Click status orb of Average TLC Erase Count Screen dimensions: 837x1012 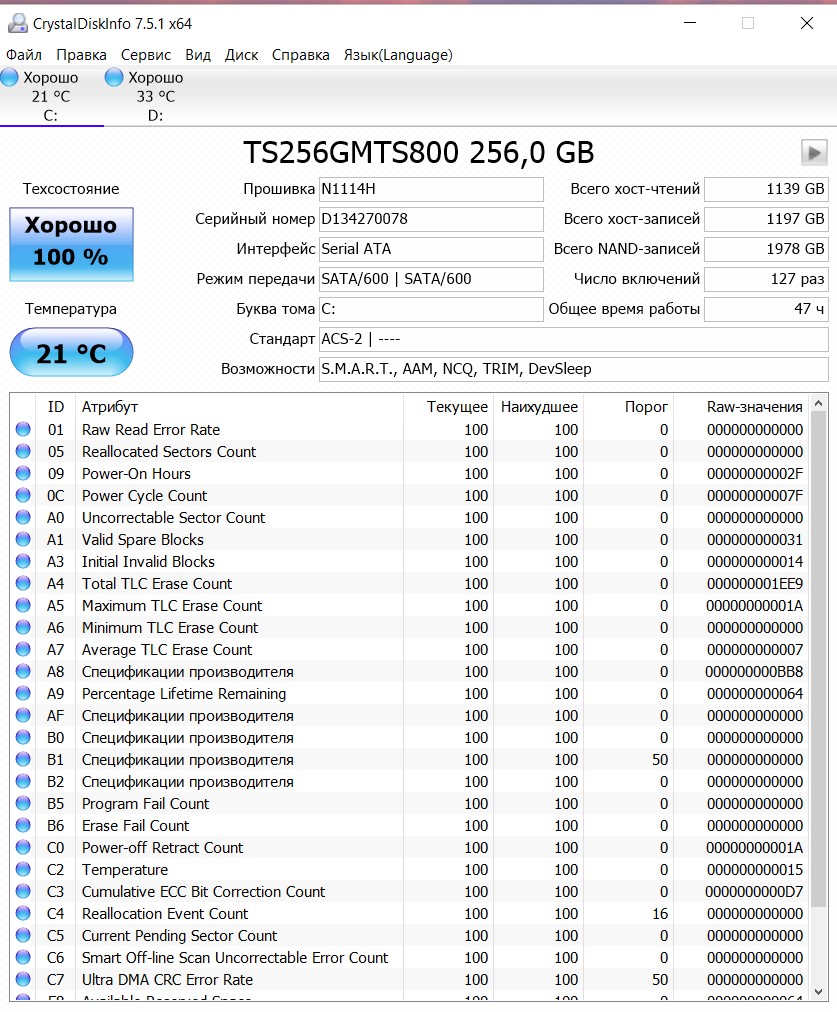[23, 649]
